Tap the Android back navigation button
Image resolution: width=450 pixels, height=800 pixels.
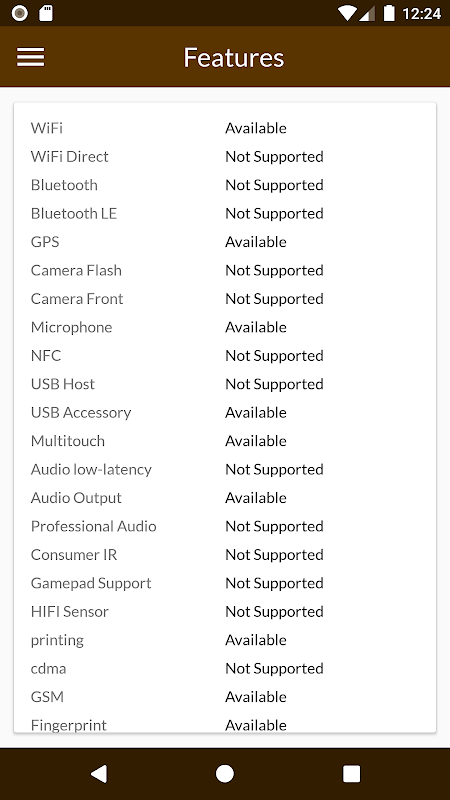point(99,773)
